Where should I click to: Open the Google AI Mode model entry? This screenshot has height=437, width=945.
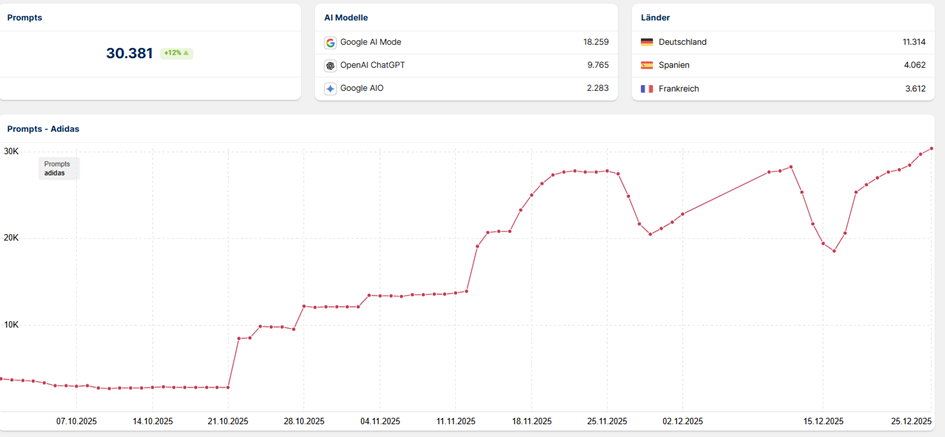click(370, 43)
